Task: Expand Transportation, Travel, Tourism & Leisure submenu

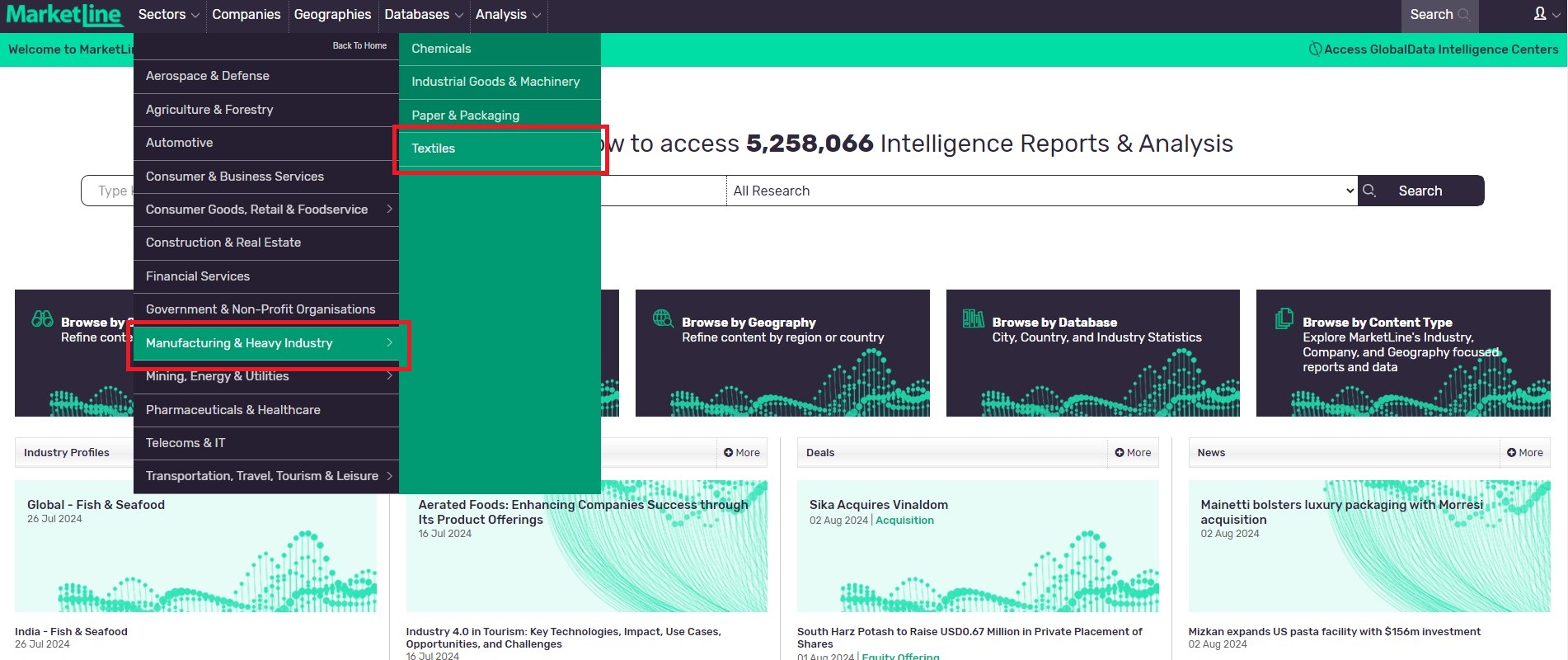Action: coord(389,476)
